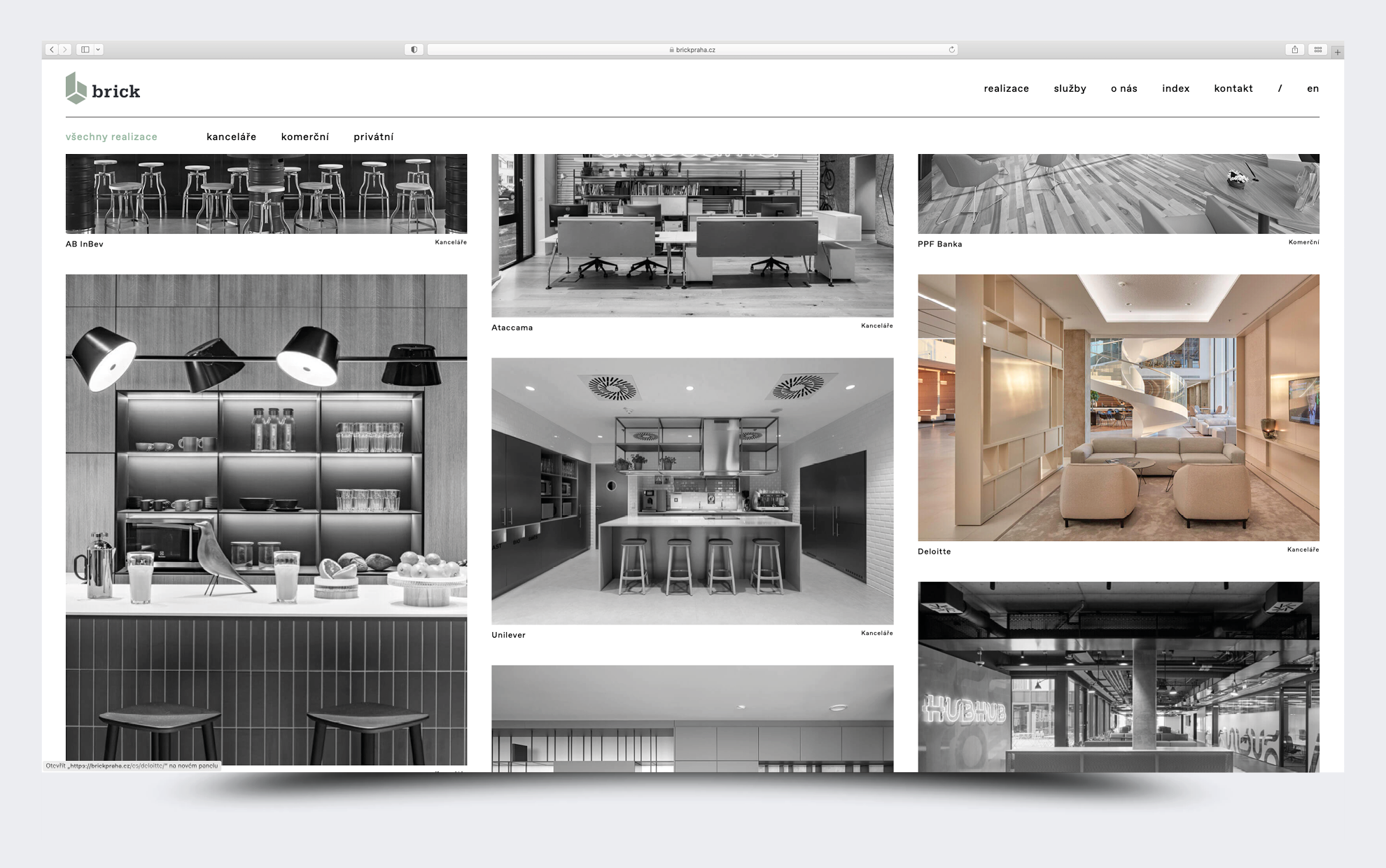Open the realizace menu item
Viewport: 1386px width, 868px height.
click(1006, 89)
